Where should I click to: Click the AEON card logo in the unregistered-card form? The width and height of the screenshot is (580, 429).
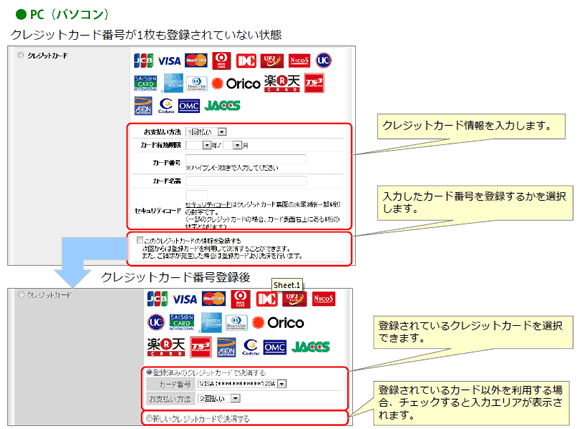143,106
